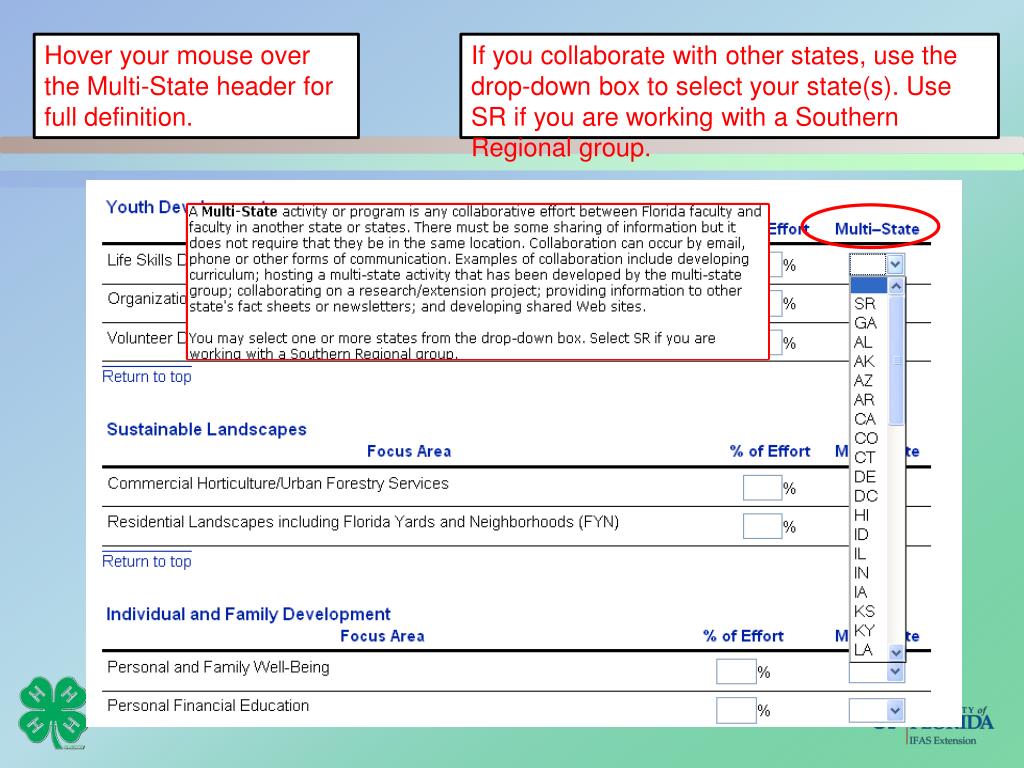Click Individual and Family Development heading
This screenshot has width=1024, height=768.
tap(248, 614)
